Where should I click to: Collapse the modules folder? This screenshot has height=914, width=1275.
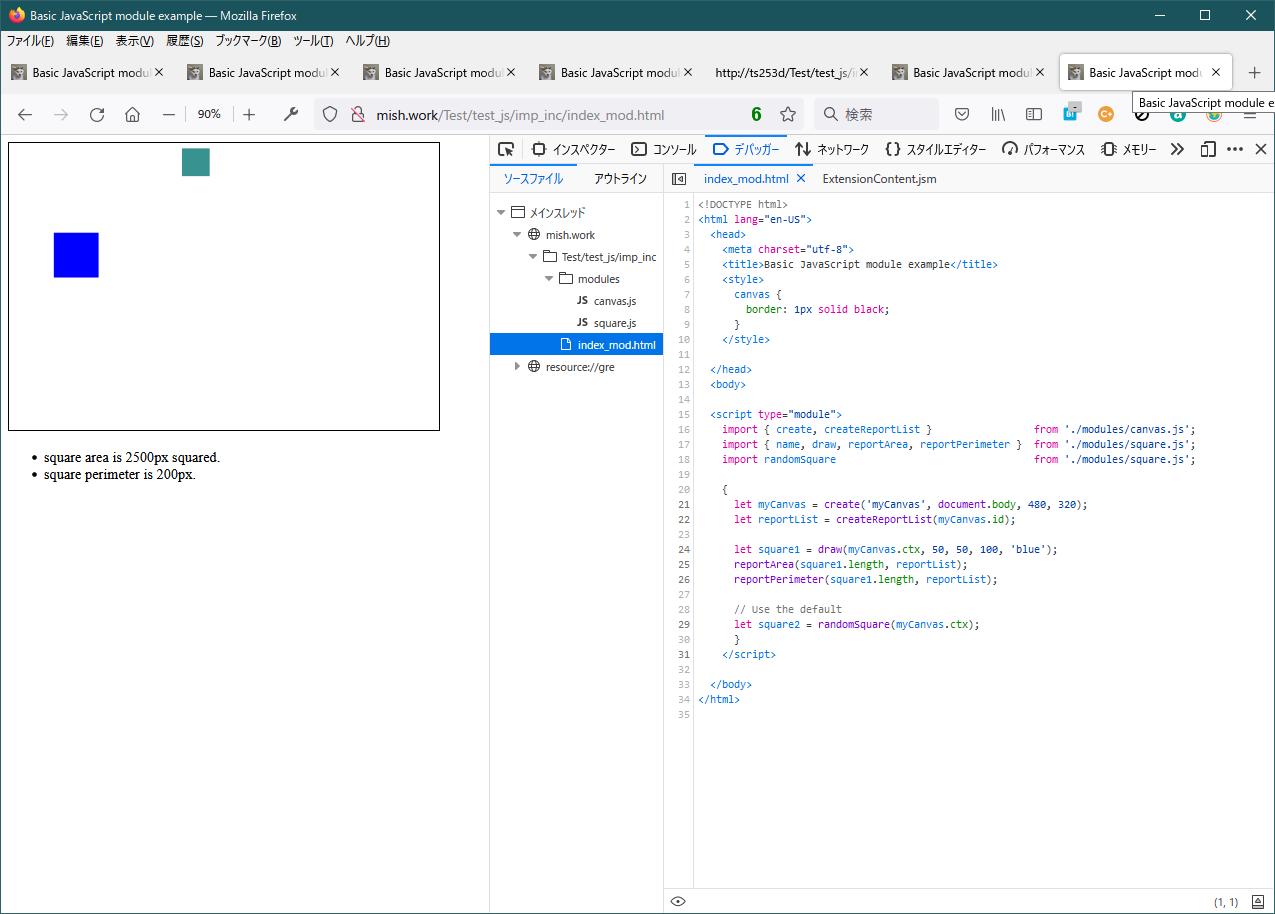tap(549, 279)
